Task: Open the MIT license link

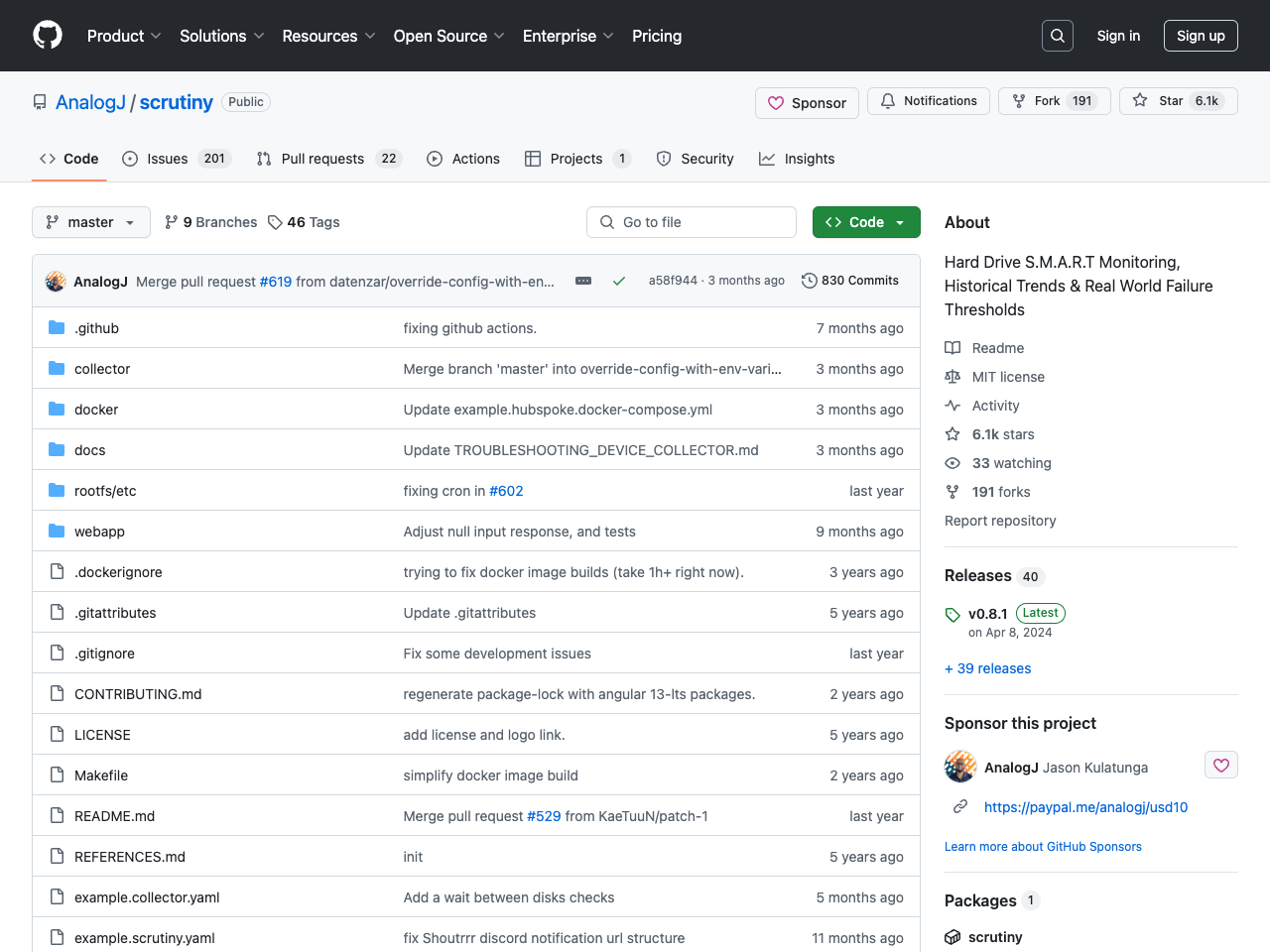Action: tap(995, 377)
